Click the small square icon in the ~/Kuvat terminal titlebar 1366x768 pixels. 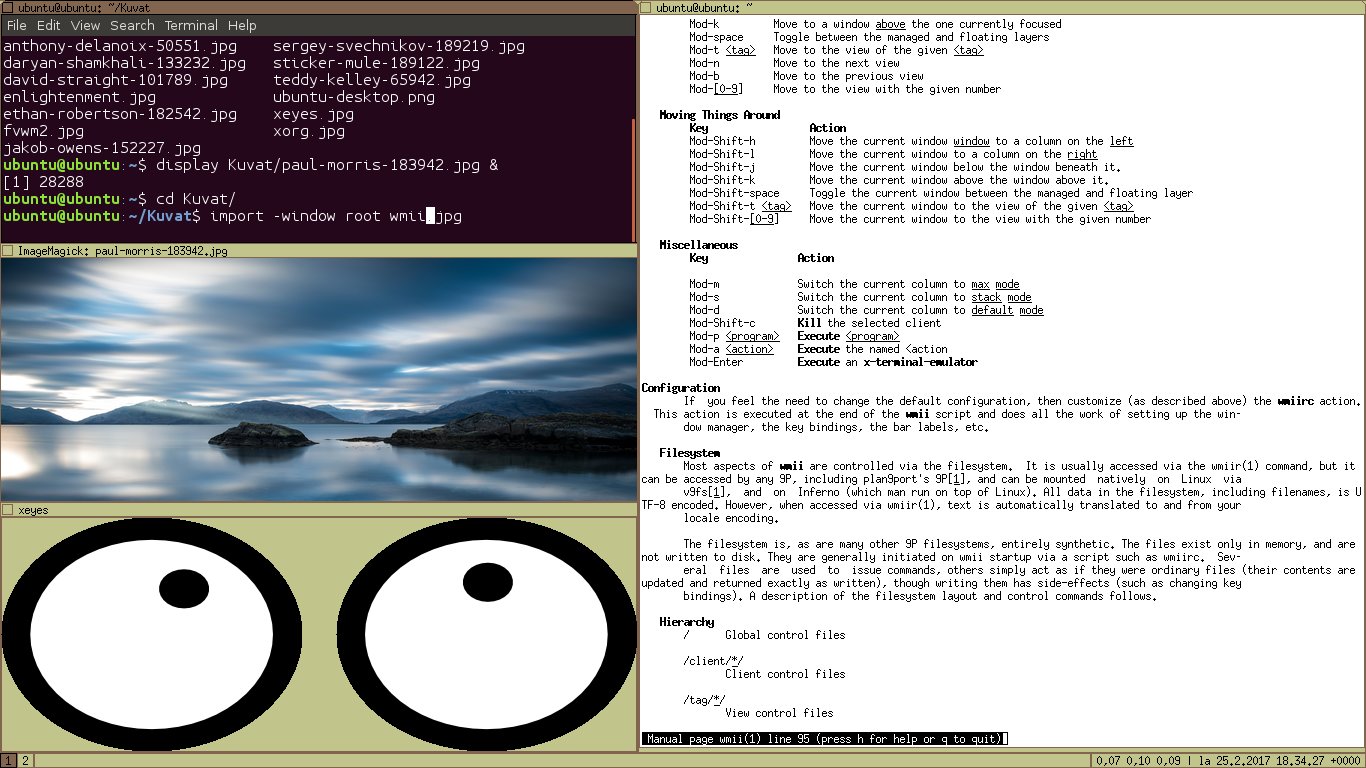tap(8, 7)
